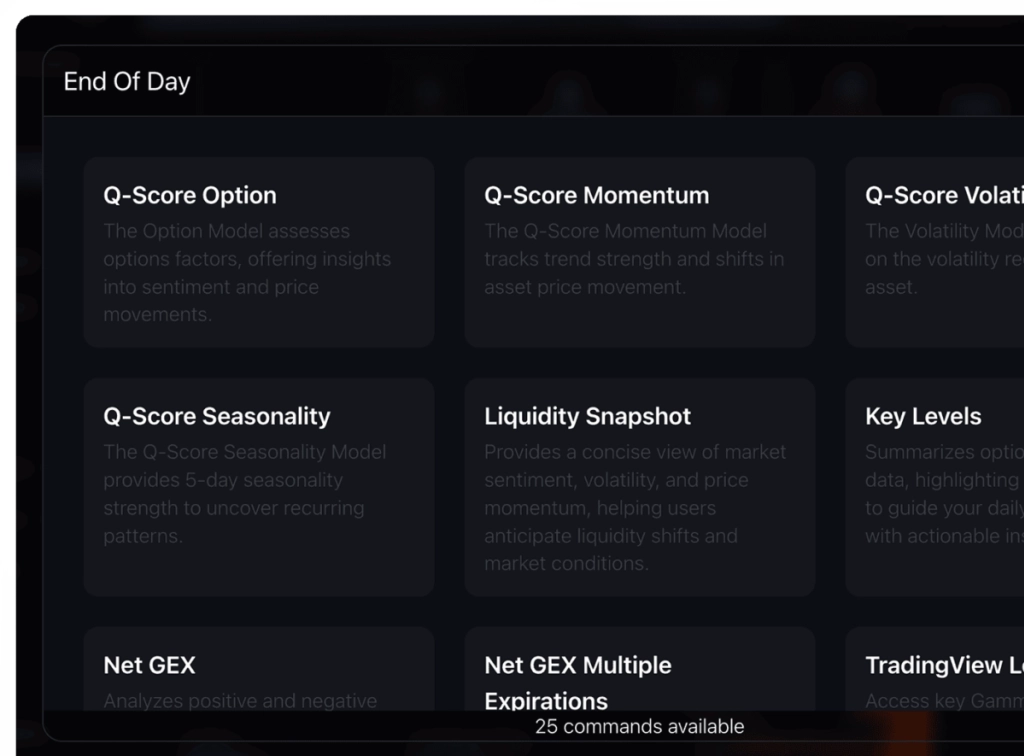Image resolution: width=1024 pixels, height=756 pixels.
Task: Select Net GEX Multiple Expirations card
Action: coord(640,669)
